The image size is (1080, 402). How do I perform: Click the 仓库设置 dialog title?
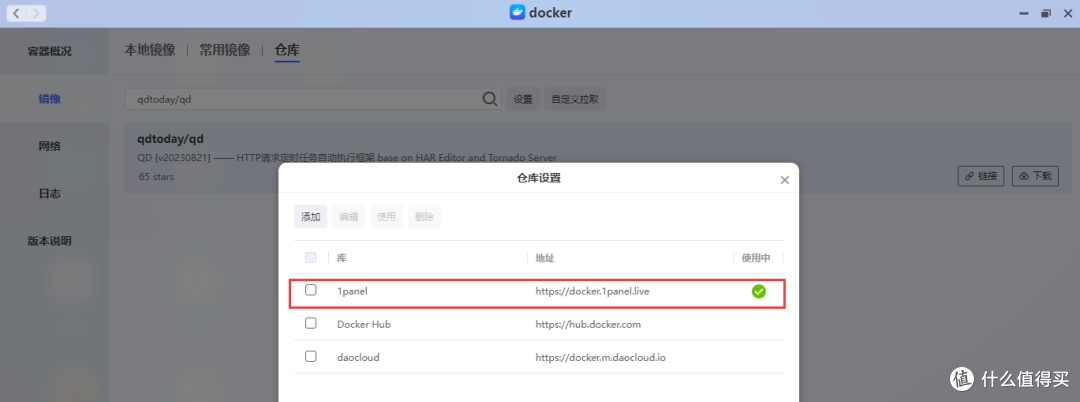(x=539, y=178)
